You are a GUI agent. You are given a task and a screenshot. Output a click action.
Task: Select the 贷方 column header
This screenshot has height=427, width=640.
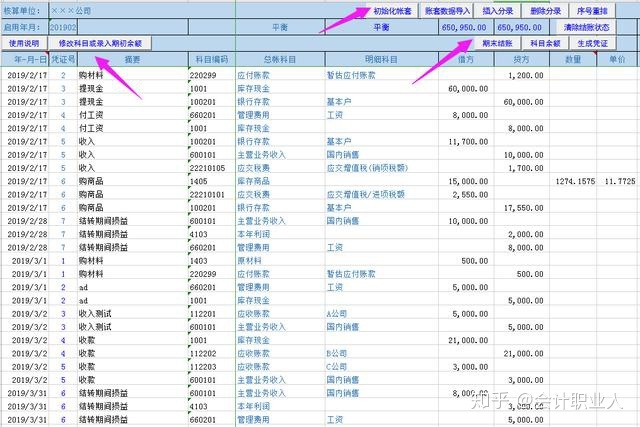pos(521,60)
